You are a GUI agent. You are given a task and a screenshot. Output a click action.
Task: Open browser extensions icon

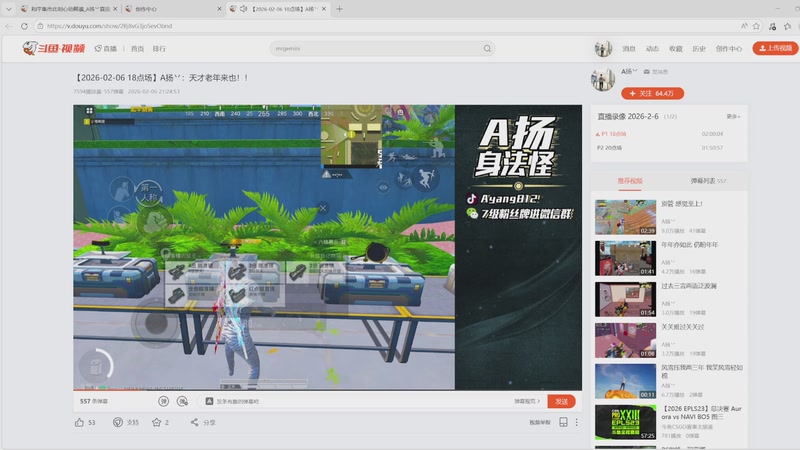click(772, 26)
